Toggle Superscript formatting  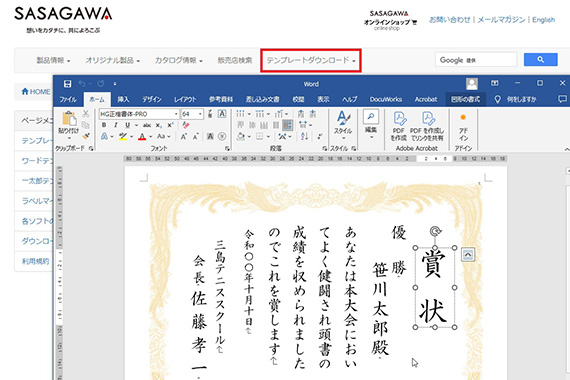point(170,125)
